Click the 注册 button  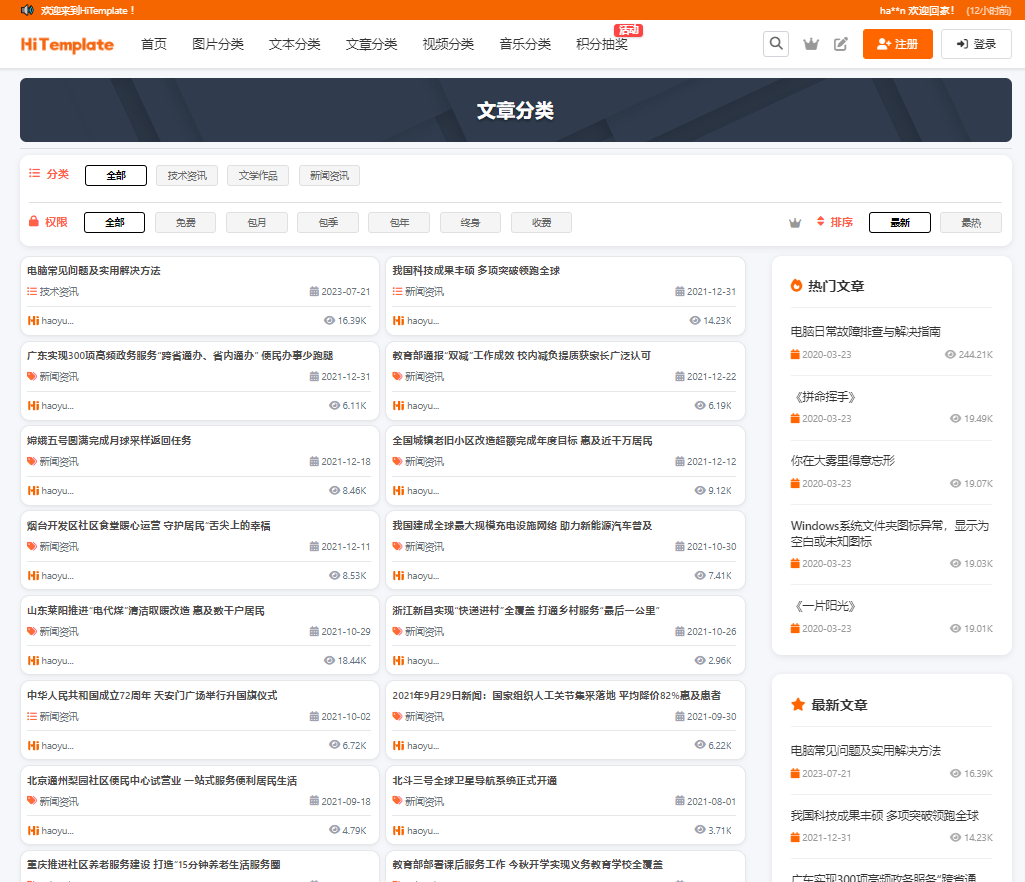tap(897, 44)
